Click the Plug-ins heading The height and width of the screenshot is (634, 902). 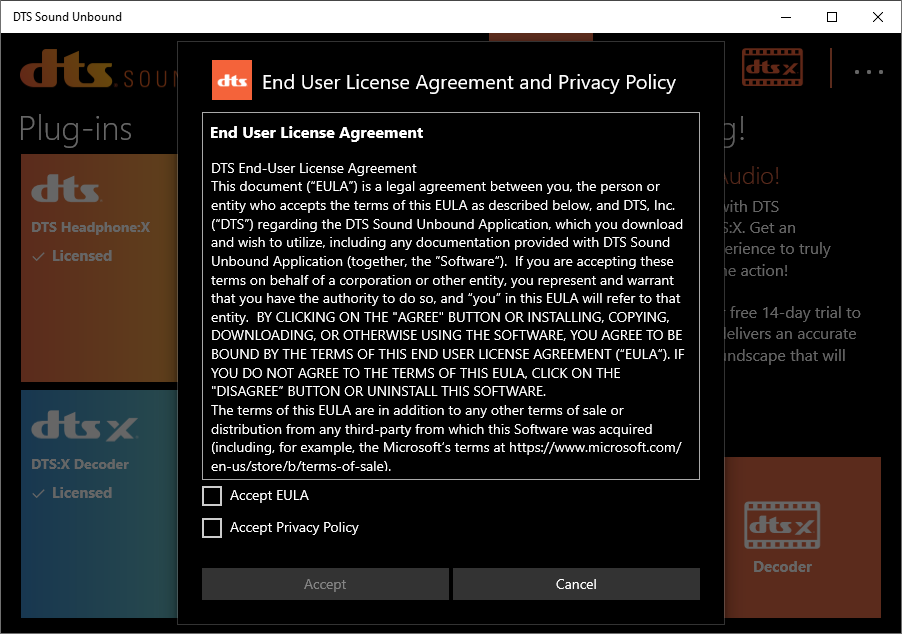75,129
